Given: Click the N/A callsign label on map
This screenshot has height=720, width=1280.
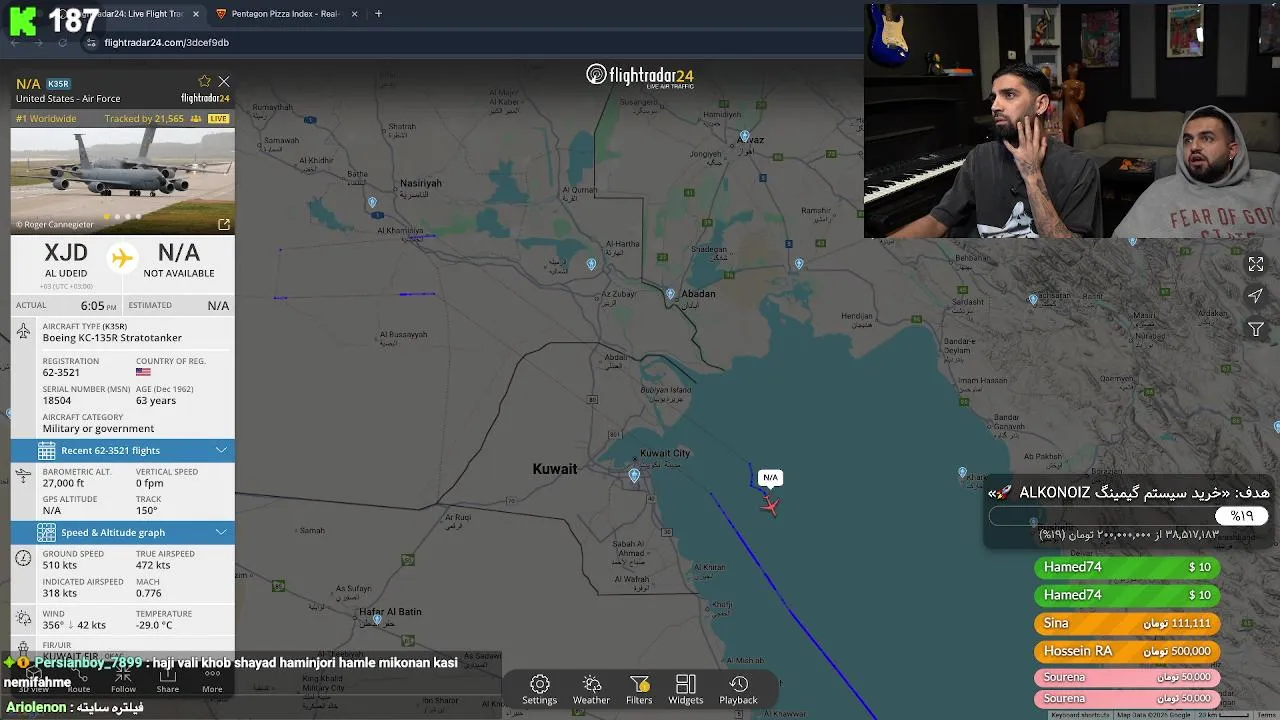Looking at the screenshot, I should click(770, 478).
